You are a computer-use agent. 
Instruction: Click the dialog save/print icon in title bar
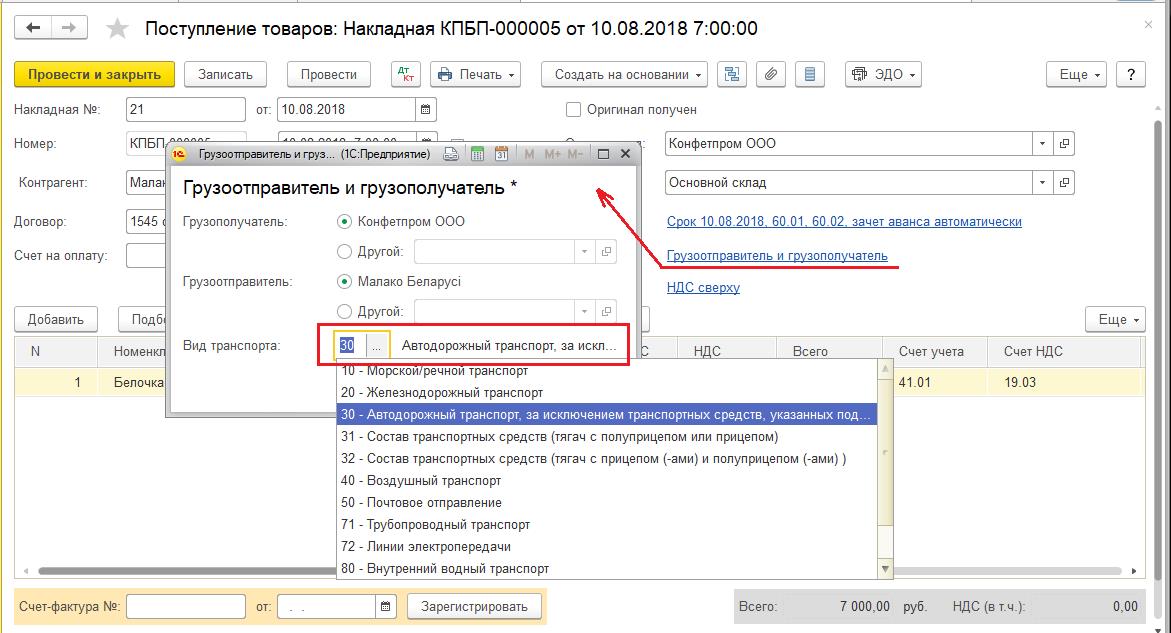[451, 154]
